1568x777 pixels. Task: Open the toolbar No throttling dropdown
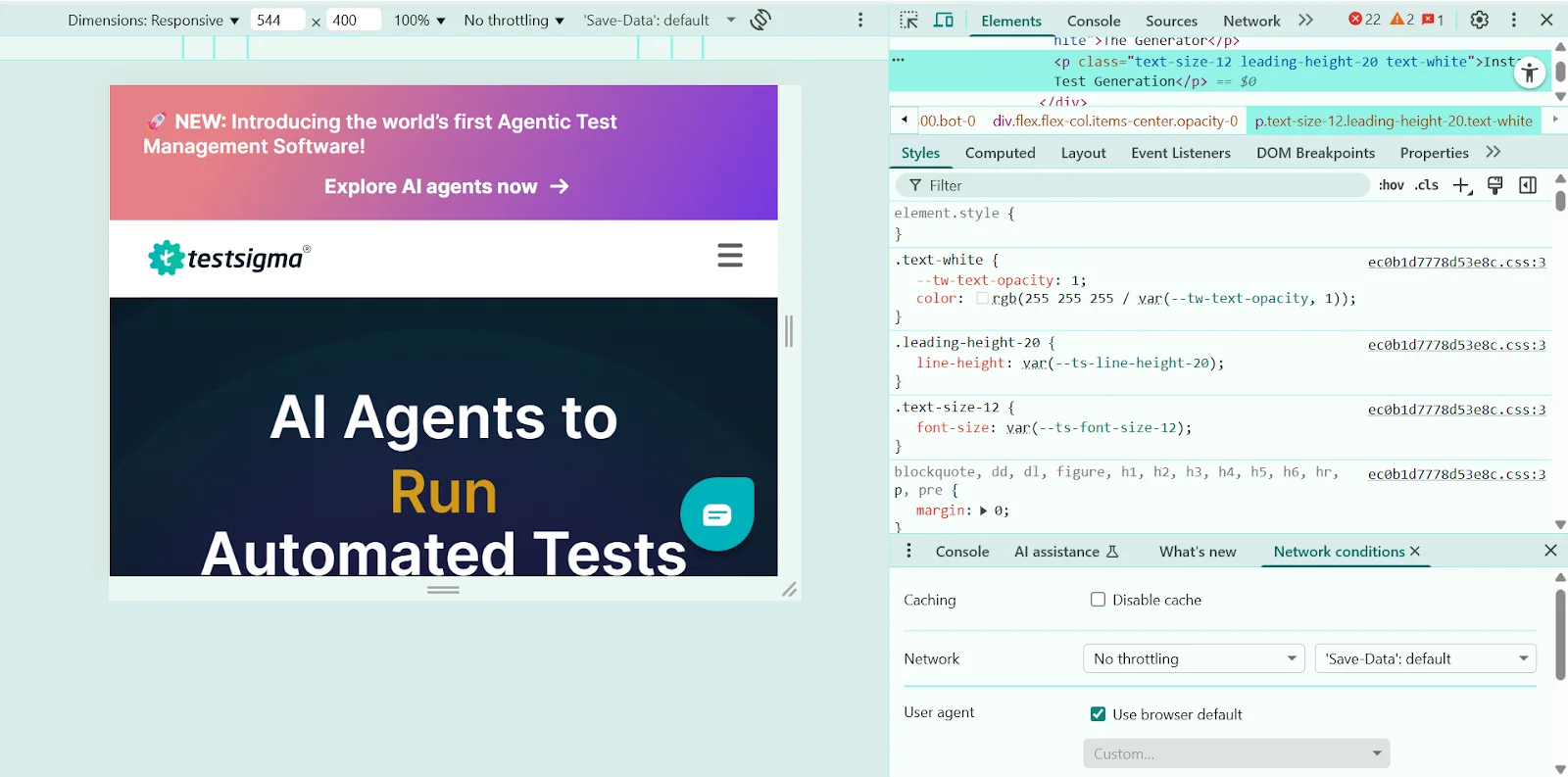click(x=514, y=20)
